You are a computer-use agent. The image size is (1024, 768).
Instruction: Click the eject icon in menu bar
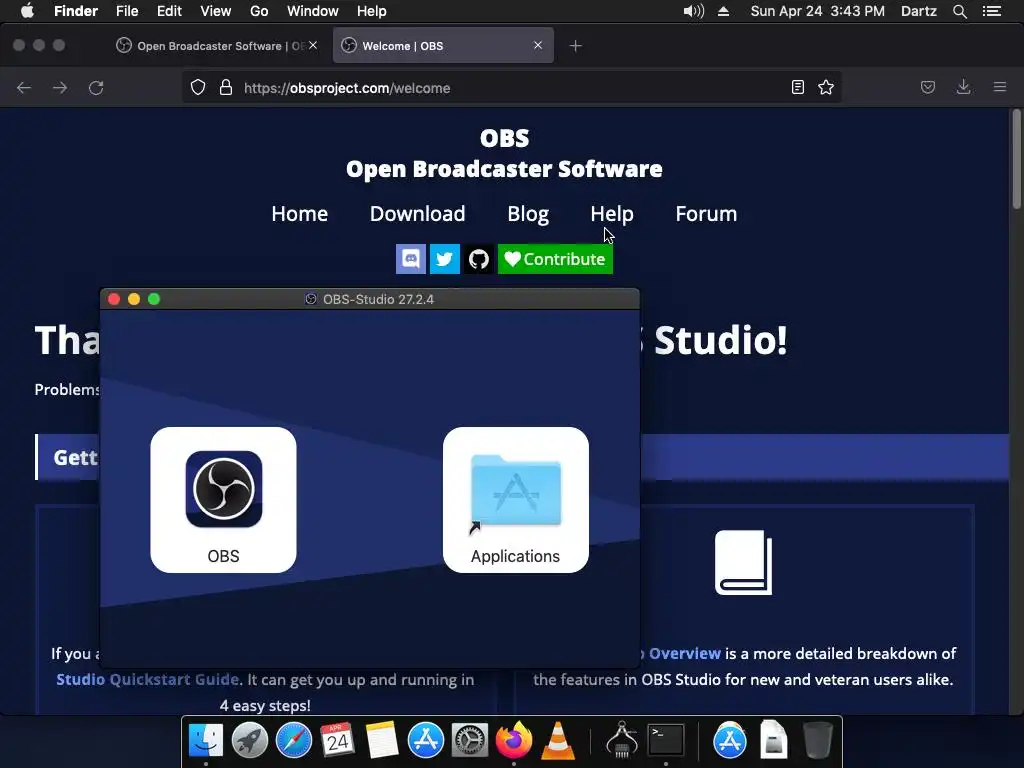[724, 11]
